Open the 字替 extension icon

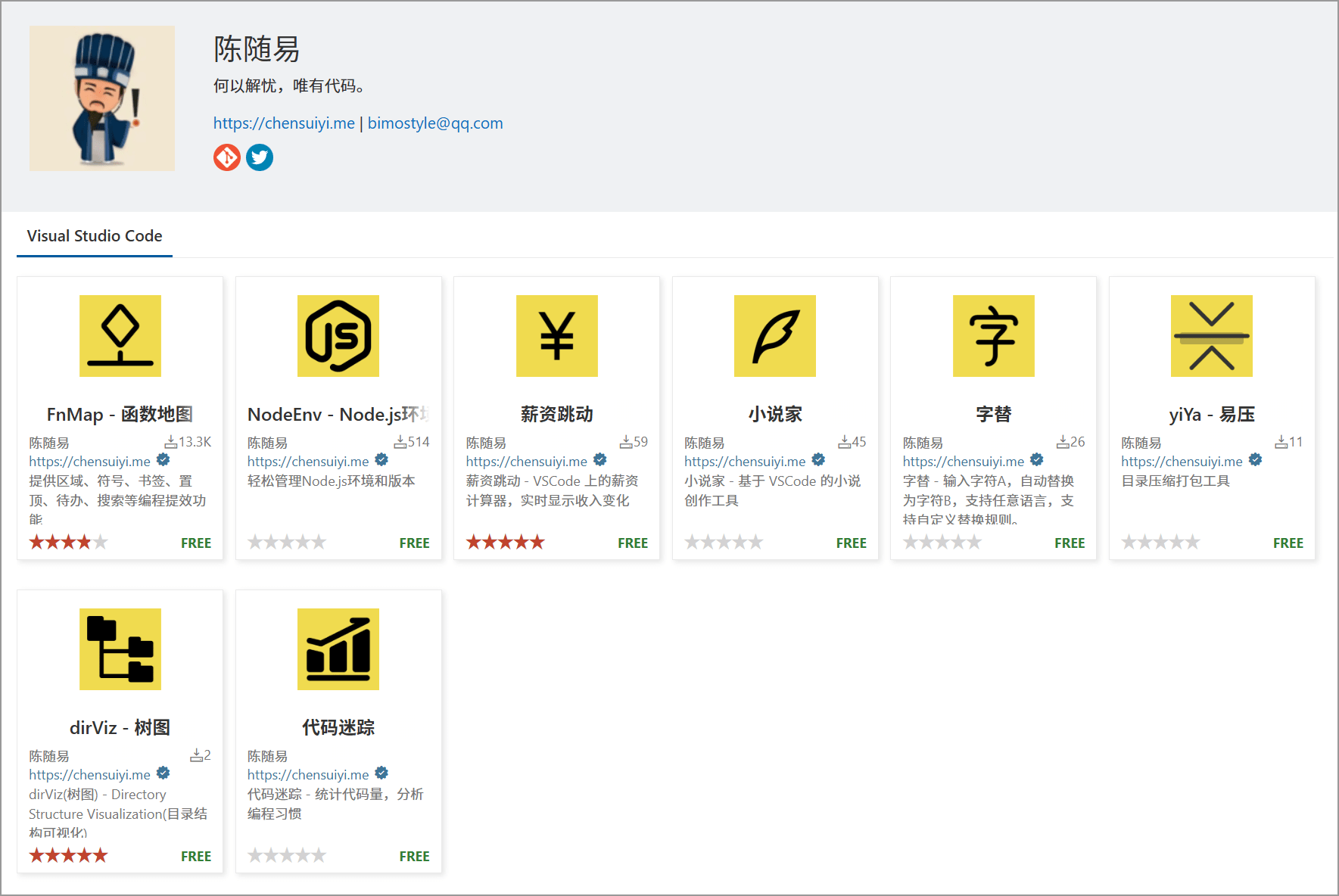coord(994,336)
